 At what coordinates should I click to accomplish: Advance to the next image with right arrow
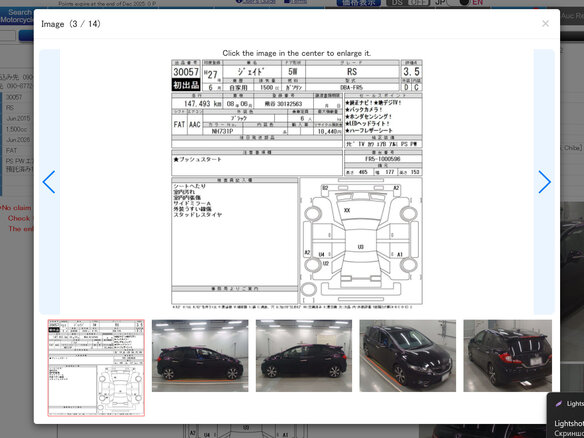(544, 182)
